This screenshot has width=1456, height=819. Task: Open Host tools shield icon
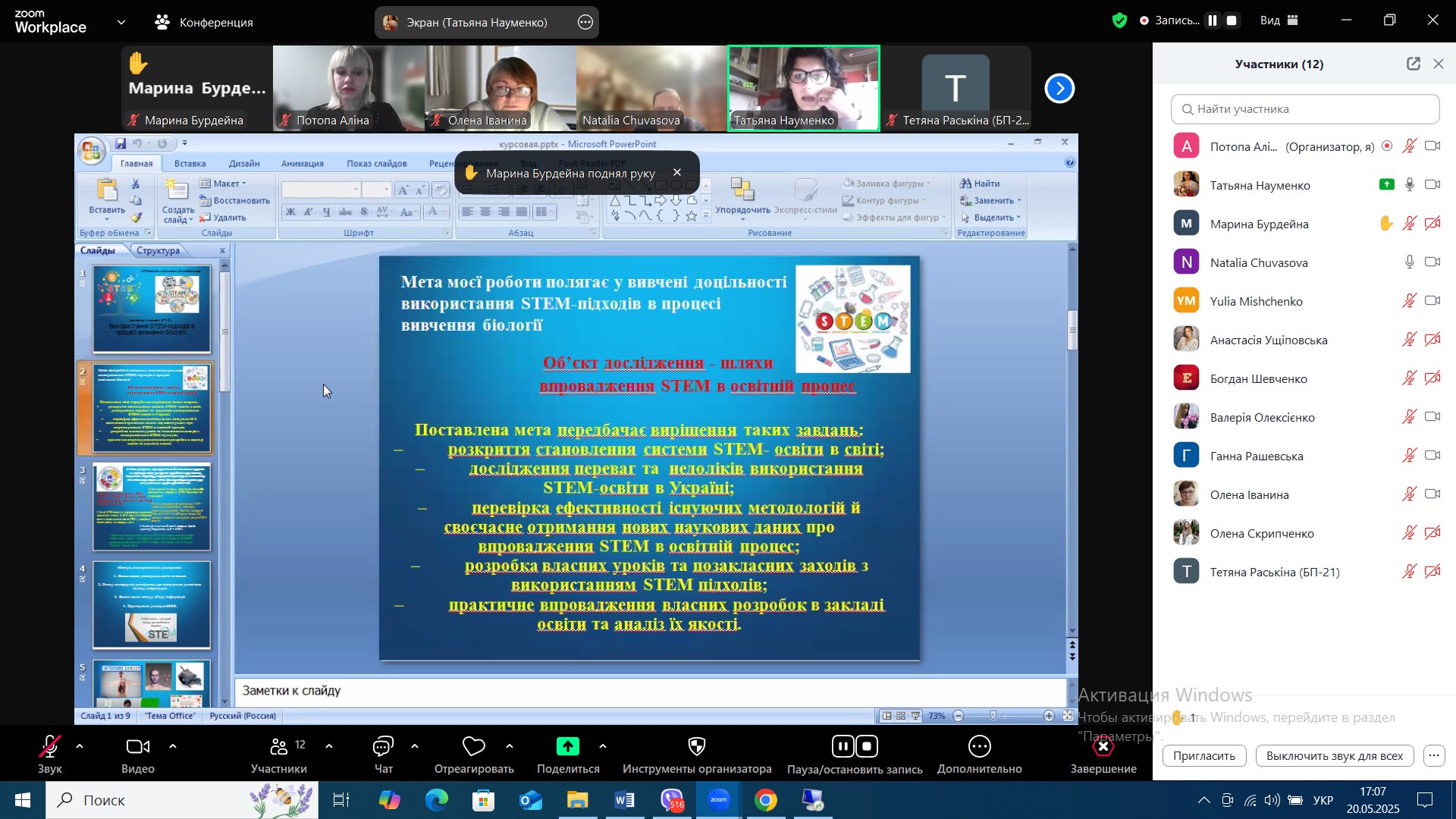pyautogui.click(x=696, y=747)
